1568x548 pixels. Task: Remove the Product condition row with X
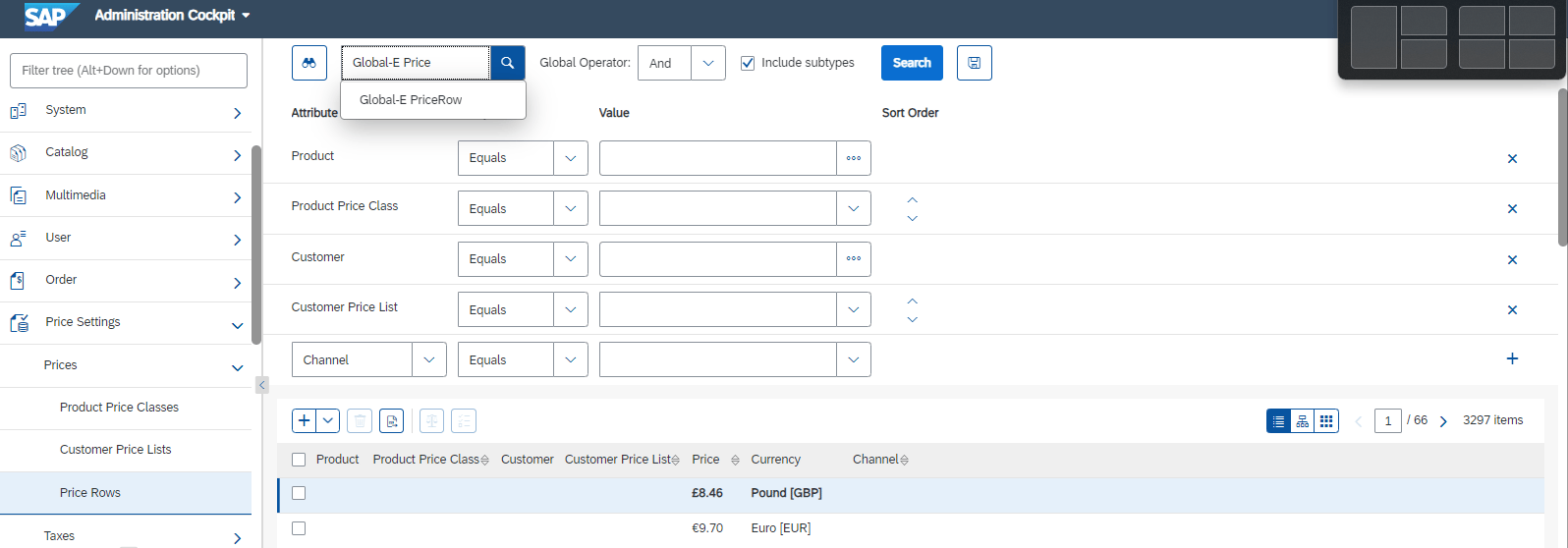coord(1512,158)
